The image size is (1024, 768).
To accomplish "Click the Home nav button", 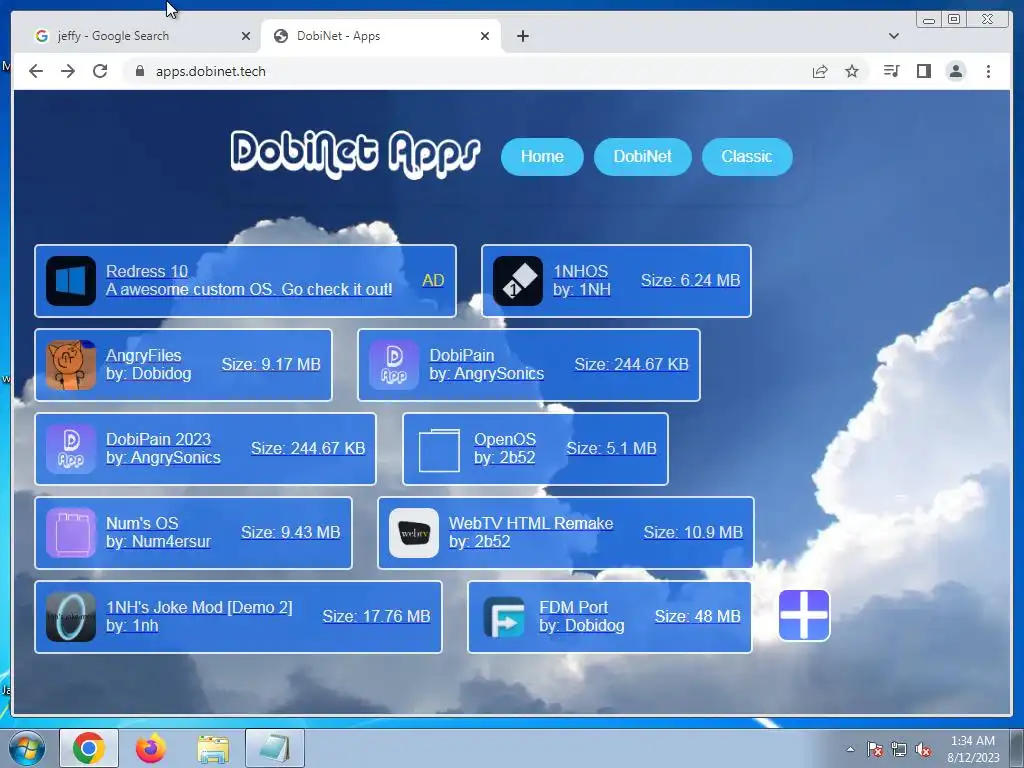I will pos(542,157).
